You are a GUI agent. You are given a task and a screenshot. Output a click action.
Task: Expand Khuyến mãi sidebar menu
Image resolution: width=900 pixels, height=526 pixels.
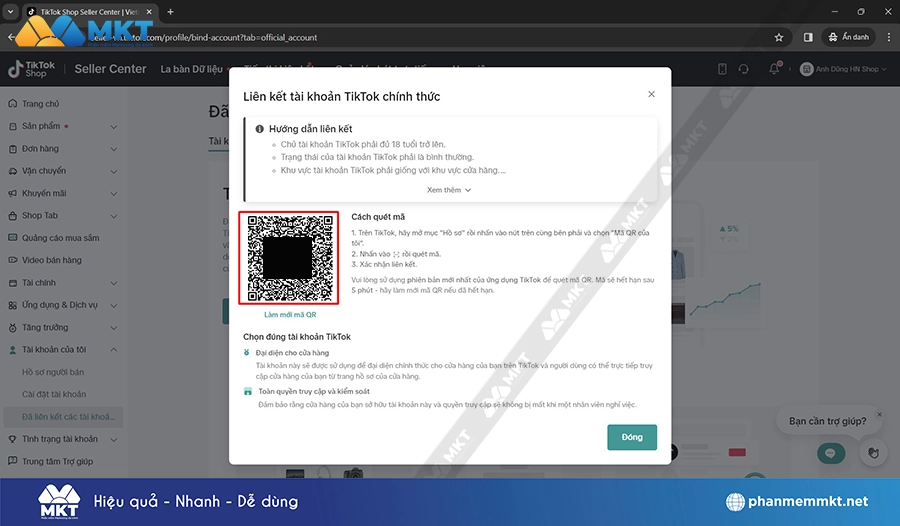pos(113,194)
